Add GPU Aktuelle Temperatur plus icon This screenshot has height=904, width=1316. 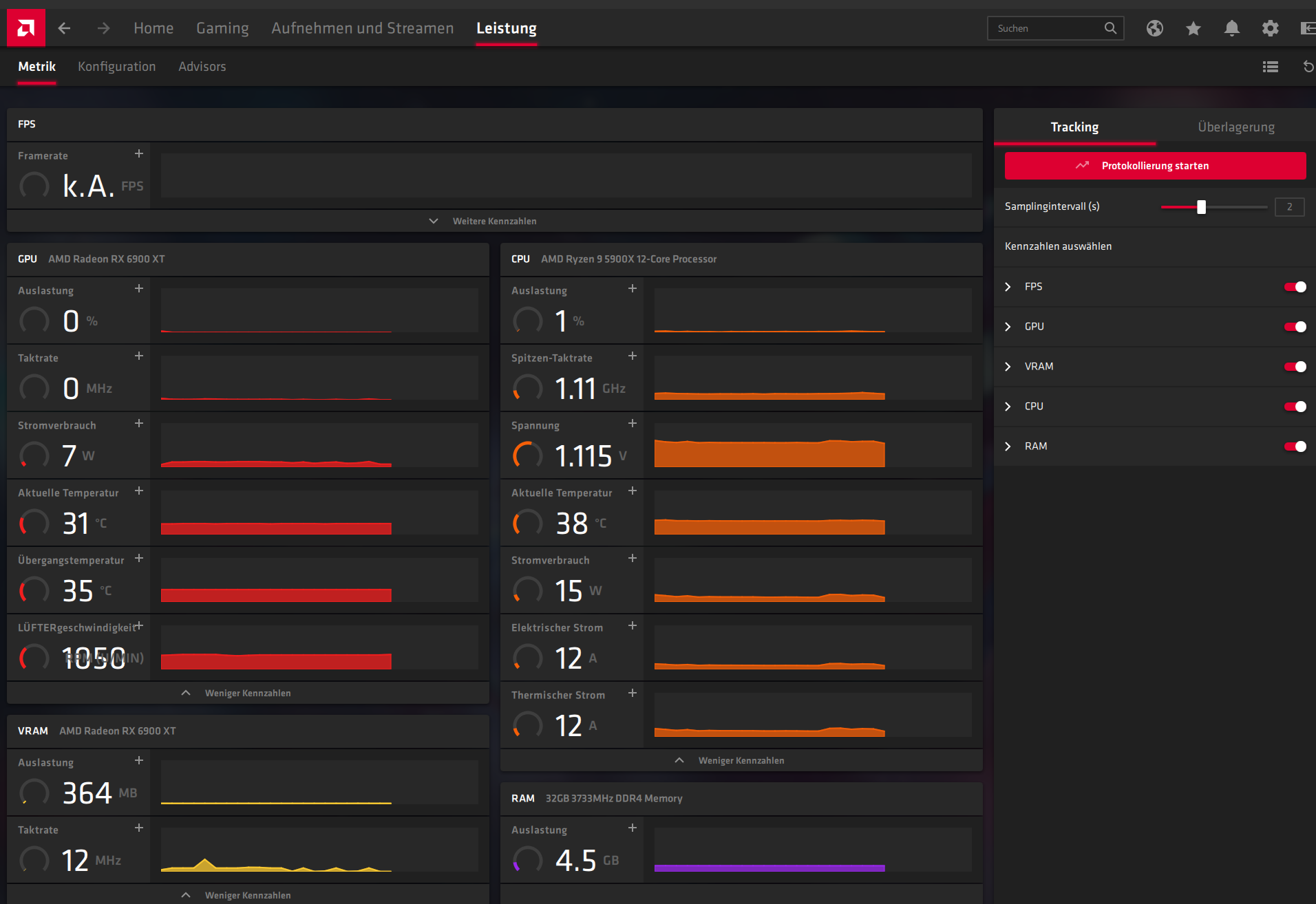(139, 491)
